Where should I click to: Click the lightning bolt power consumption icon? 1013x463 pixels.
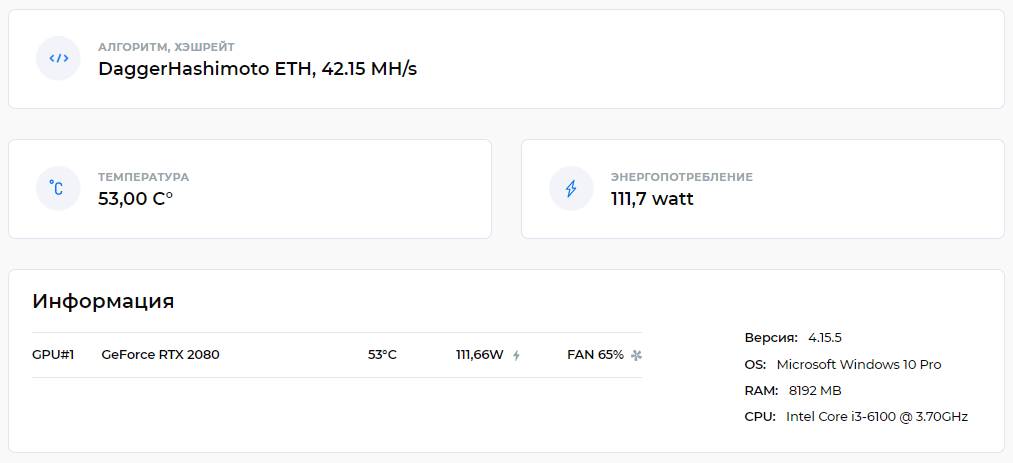pos(571,189)
